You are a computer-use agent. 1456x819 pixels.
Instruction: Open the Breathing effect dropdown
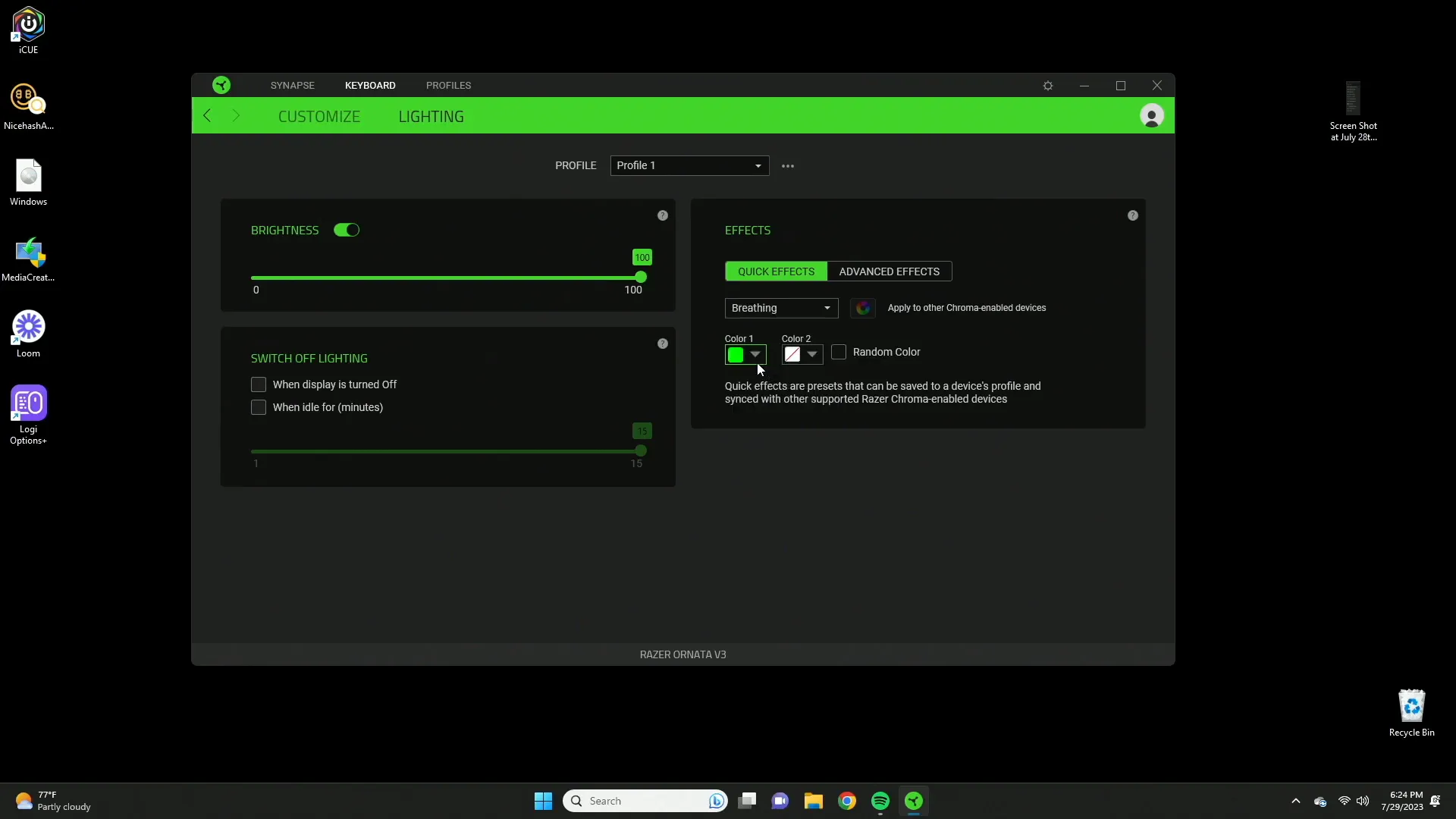pos(781,308)
